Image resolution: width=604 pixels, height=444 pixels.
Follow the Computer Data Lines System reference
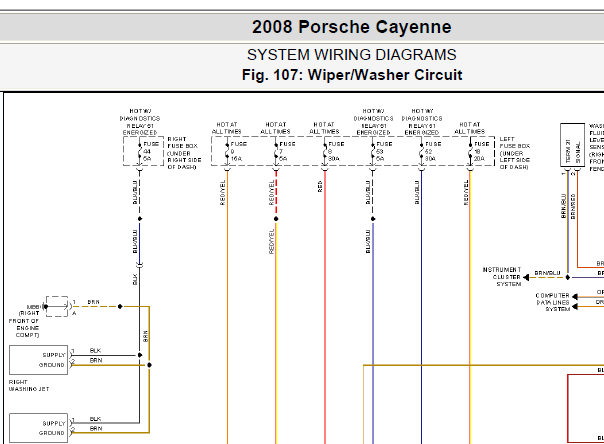pos(553,302)
